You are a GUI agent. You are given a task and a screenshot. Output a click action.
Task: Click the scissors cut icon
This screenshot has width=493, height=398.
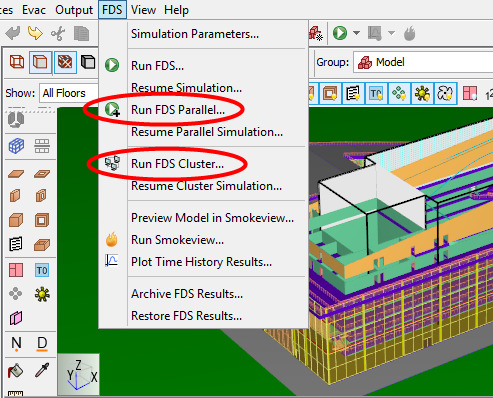click(x=58, y=34)
